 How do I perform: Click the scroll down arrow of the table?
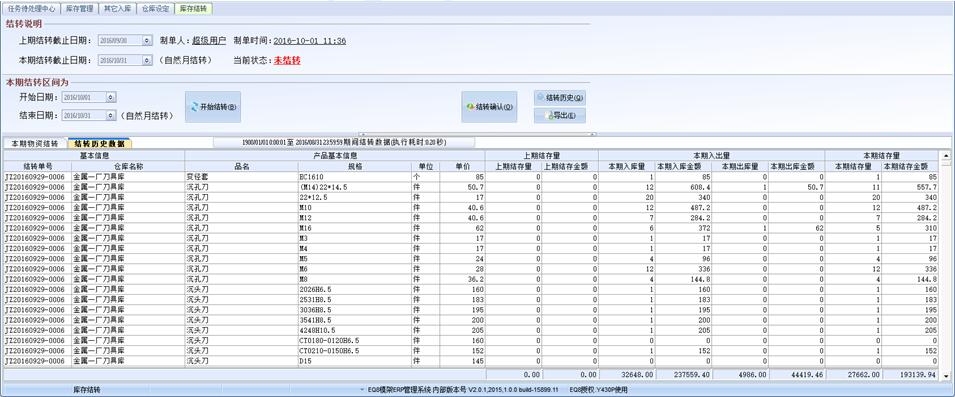click(x=945, y=376)
